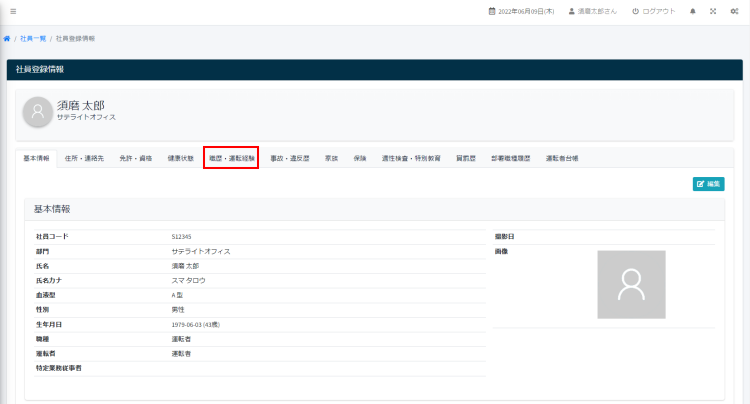The image size is (750, 404).
Task: Switch to the 事故・違反歴 tab
Action: pos(290,158)
